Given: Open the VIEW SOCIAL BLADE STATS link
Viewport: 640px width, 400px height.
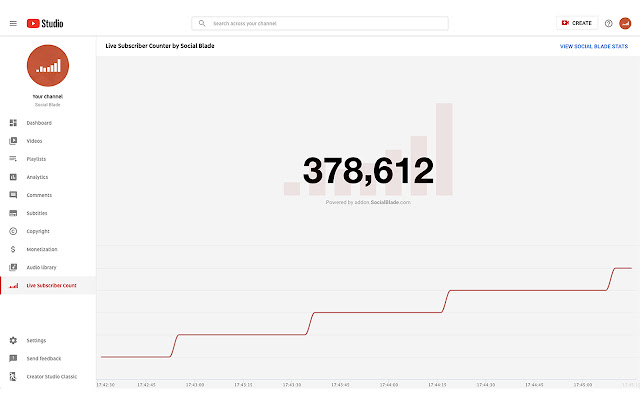Looking at the screenshot, I should coord(594,47).
